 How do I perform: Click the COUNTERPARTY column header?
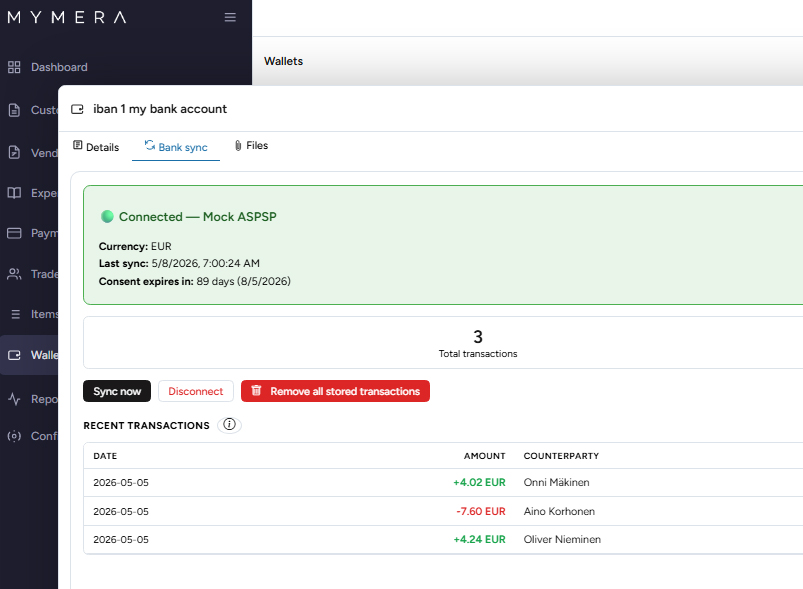[561, 456]
